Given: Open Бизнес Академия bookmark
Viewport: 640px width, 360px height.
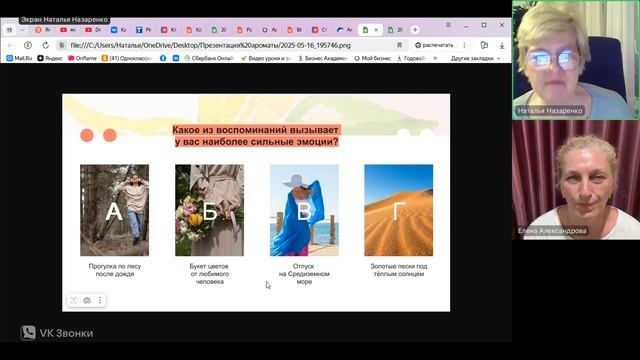Looking at the screenshot, I should 322,58.
